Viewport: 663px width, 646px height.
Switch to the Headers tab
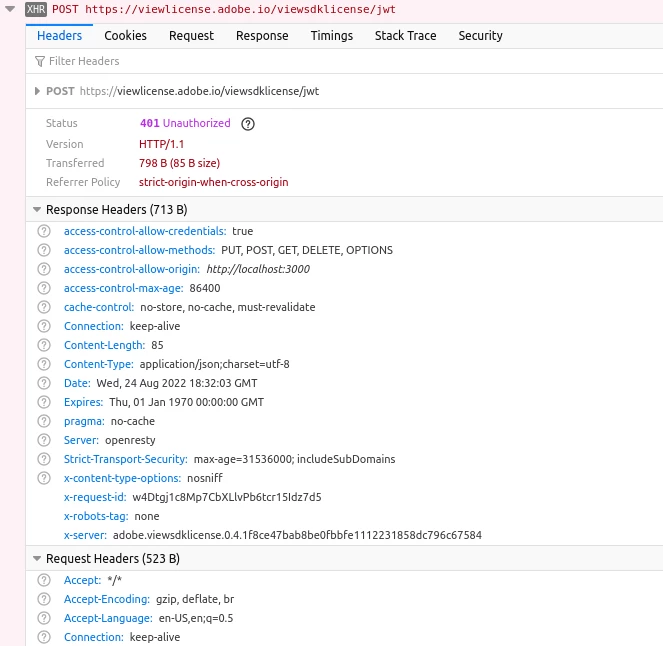60,36
